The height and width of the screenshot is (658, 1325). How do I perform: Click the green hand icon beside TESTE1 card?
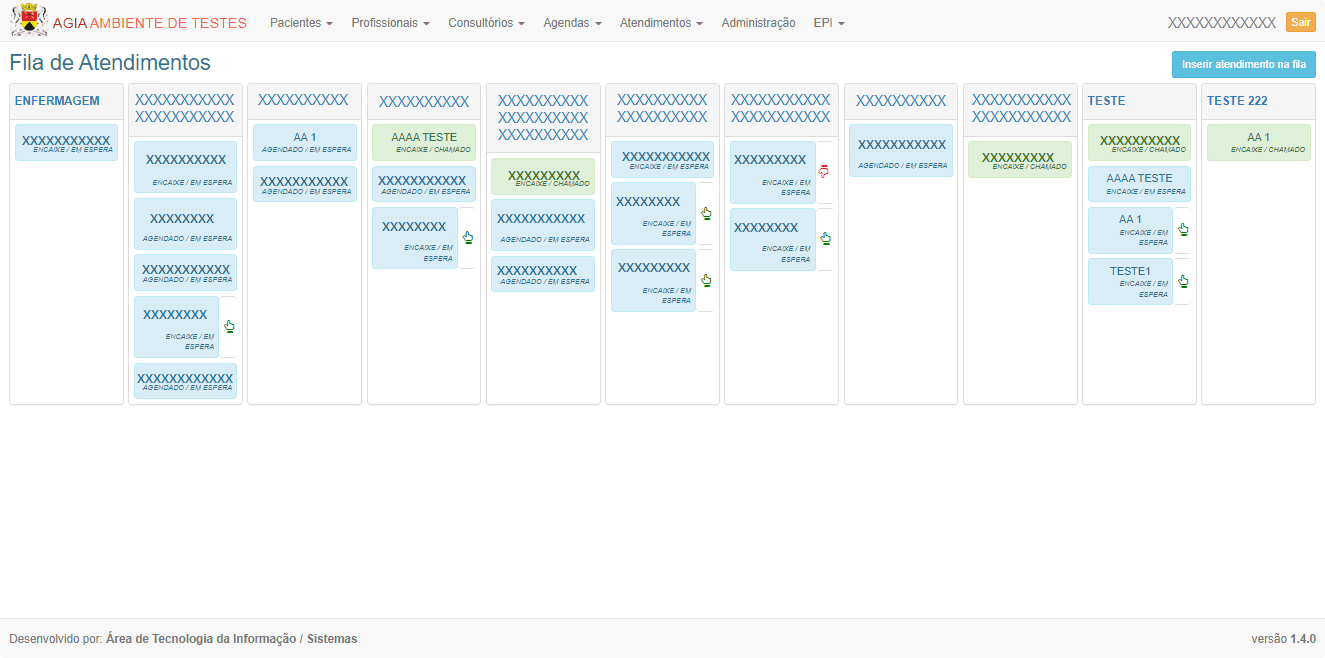[x=1183, y=281]
